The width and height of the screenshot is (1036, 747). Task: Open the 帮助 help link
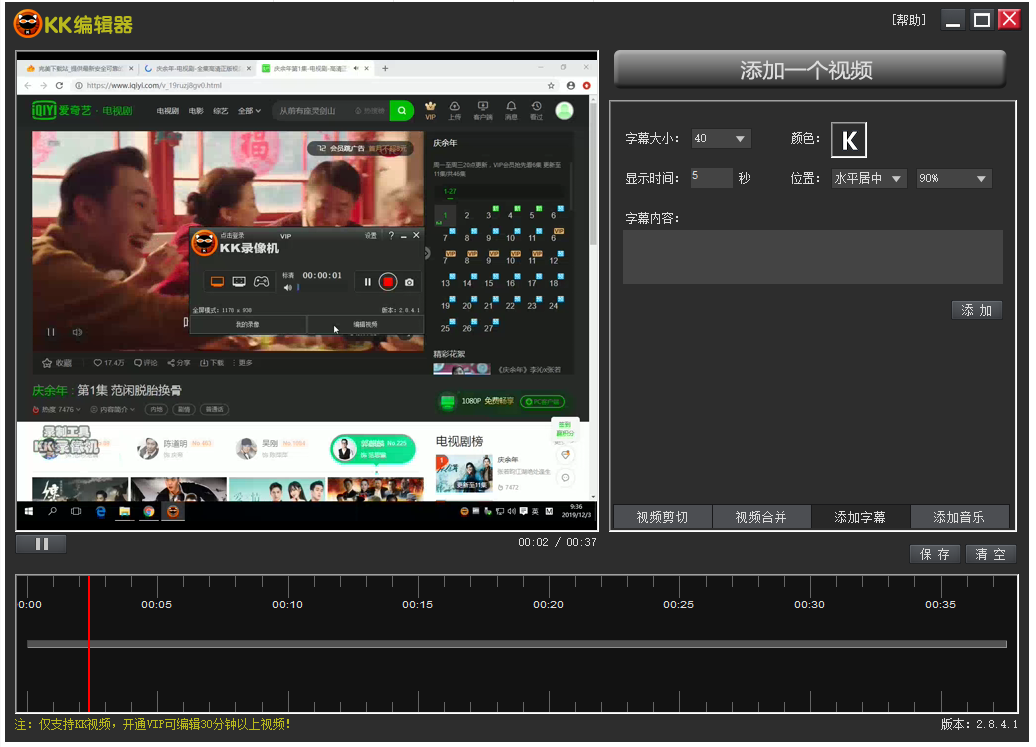pos(908,20)
